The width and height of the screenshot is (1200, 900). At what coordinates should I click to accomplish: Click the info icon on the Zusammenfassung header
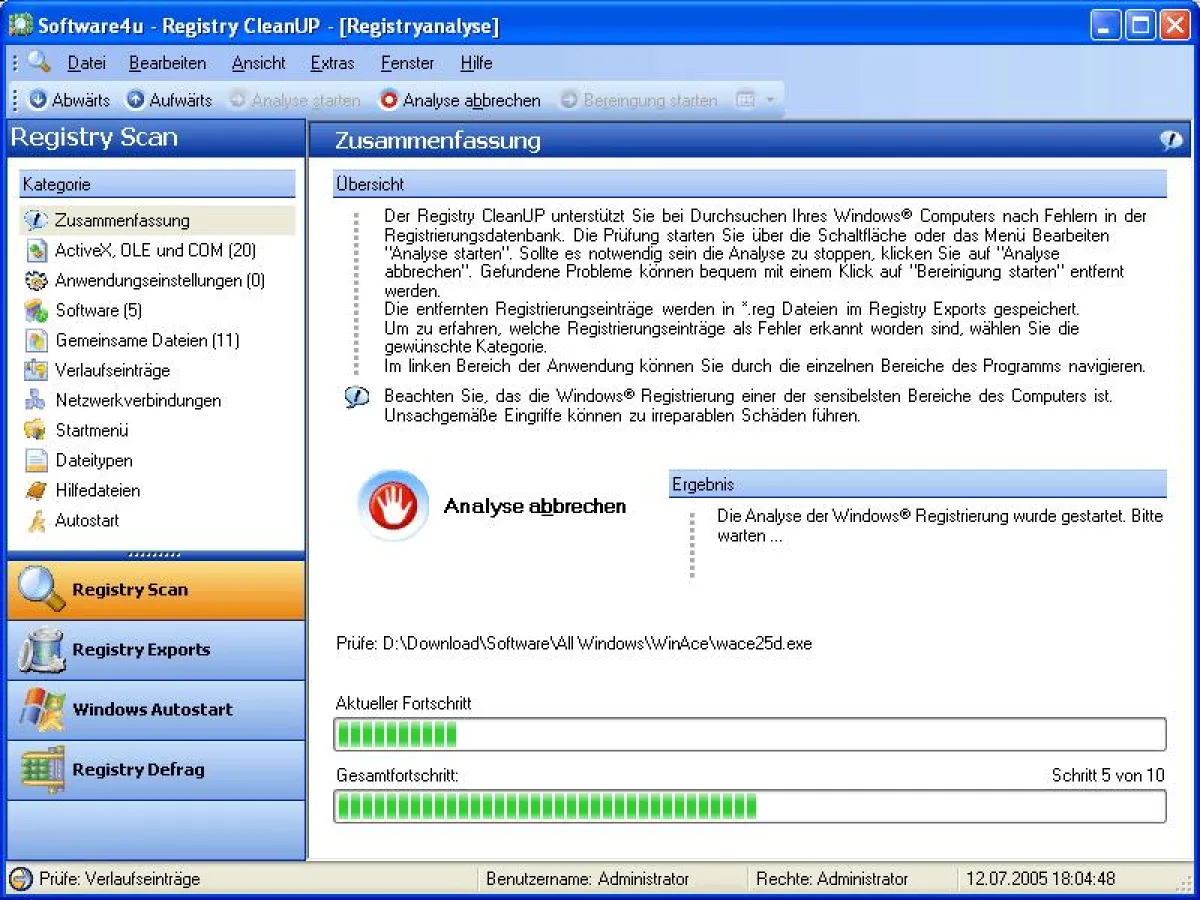tap(1170, 140)
